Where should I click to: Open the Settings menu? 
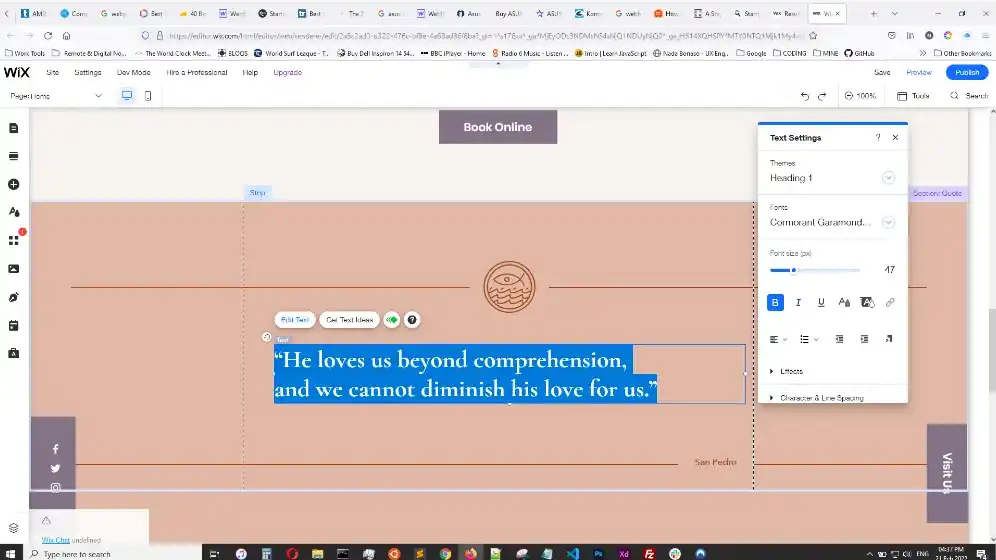[x=88, y=72]
